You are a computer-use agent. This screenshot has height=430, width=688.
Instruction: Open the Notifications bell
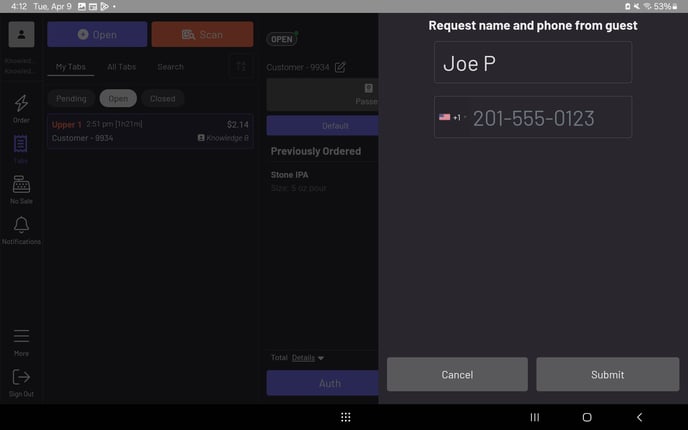[21, 230]
